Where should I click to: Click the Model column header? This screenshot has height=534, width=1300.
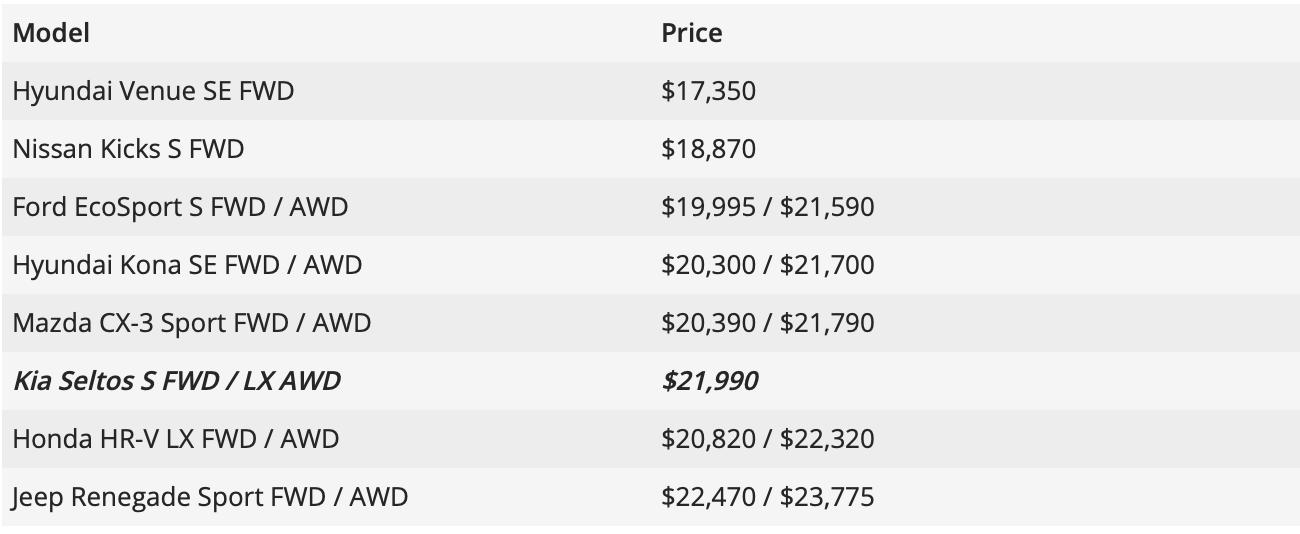(x=51, y=33)
